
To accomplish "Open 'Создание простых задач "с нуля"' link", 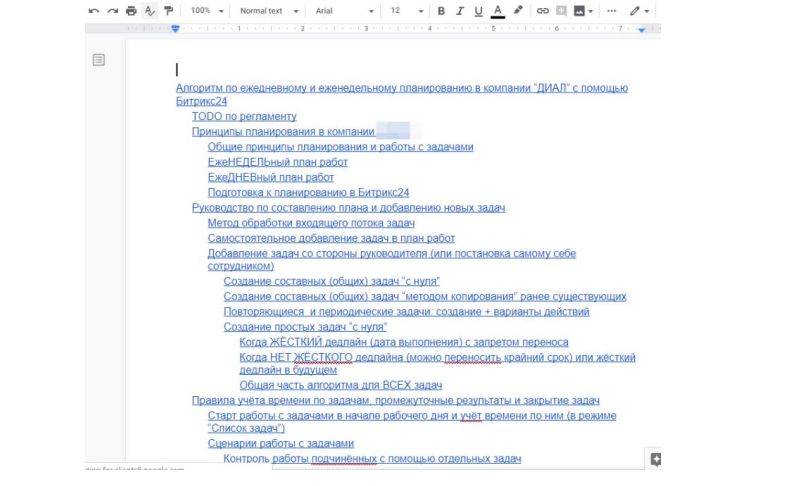I will (305, 327).
